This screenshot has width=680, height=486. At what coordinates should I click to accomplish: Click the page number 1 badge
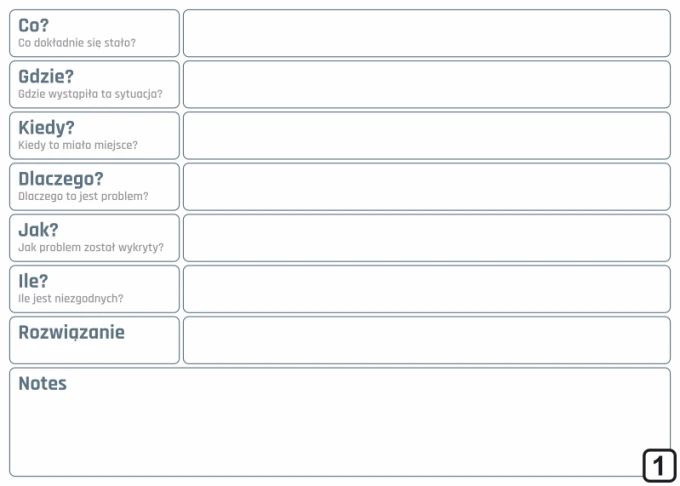point(659,466)
